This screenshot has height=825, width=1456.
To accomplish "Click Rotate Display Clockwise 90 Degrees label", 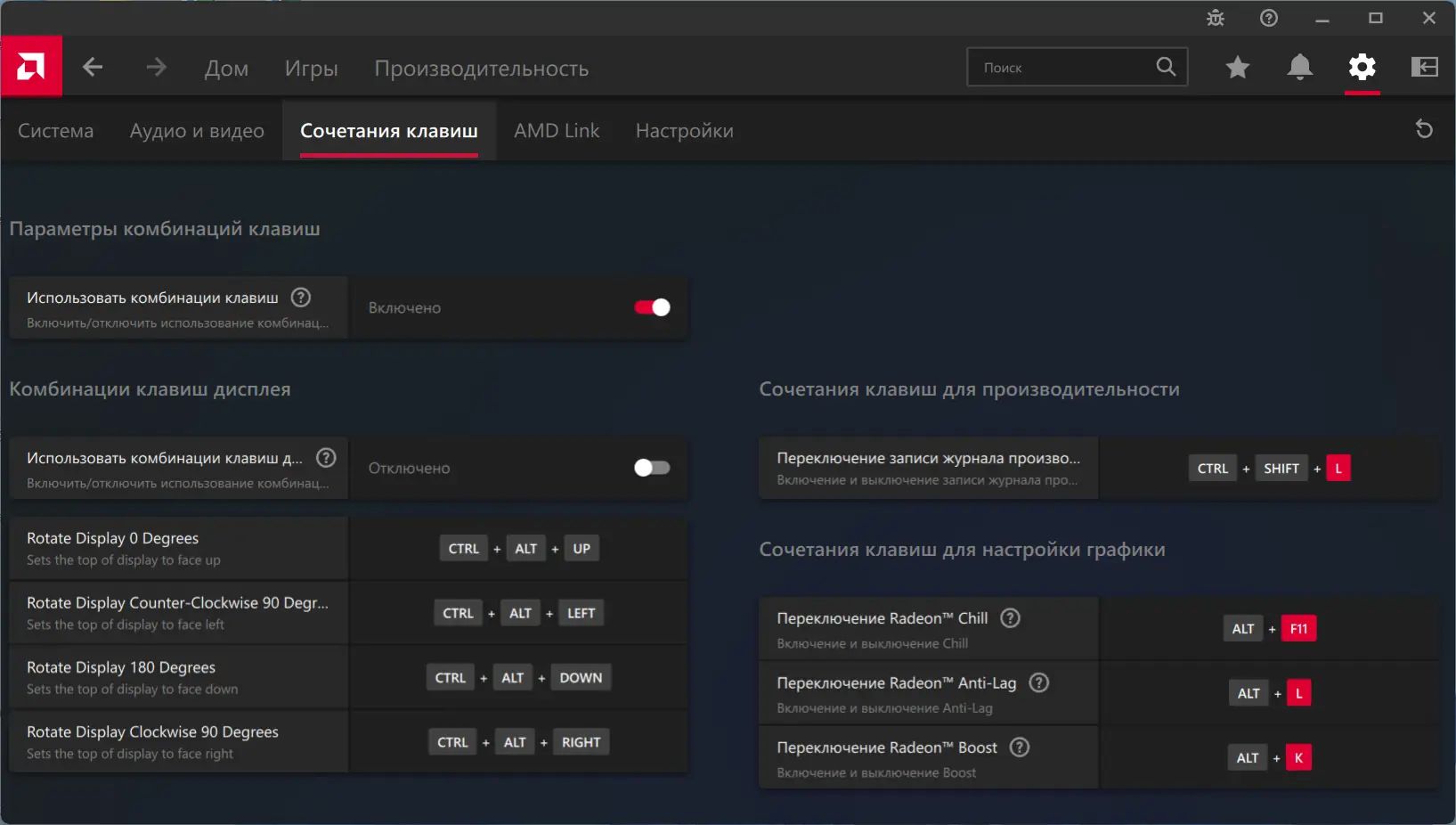I will [x=152, y=731].
